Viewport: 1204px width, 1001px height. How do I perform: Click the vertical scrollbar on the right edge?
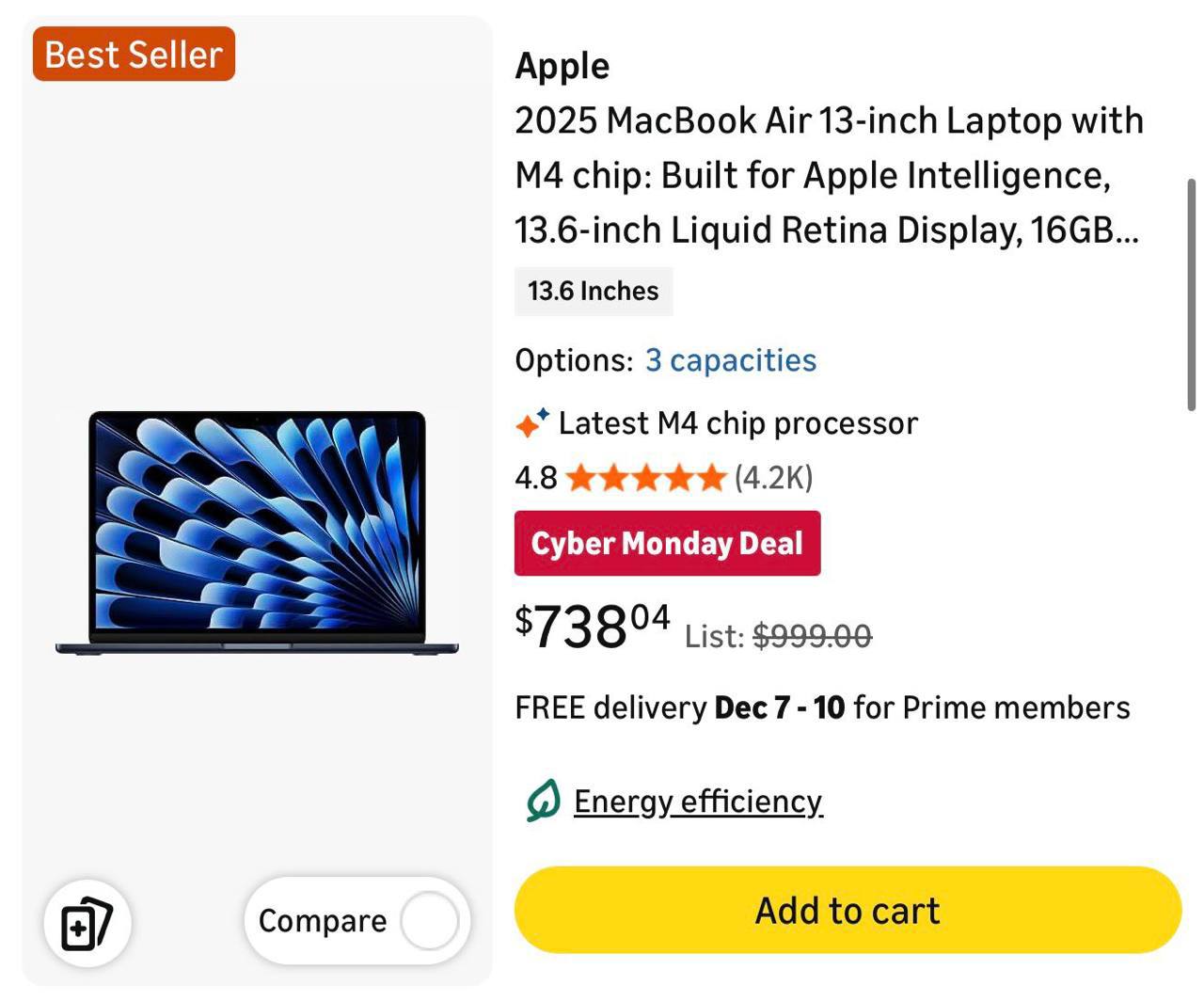1191,294
